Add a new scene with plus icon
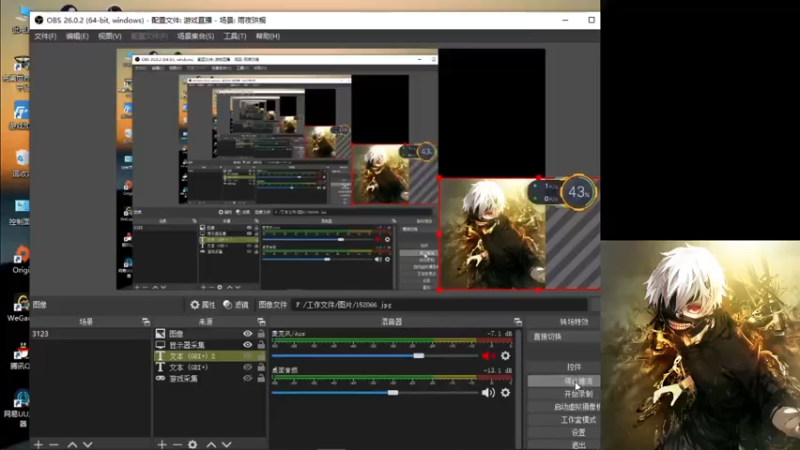This screenshot has width=800, height=450. pyautogui.click(x=38, y=444)
